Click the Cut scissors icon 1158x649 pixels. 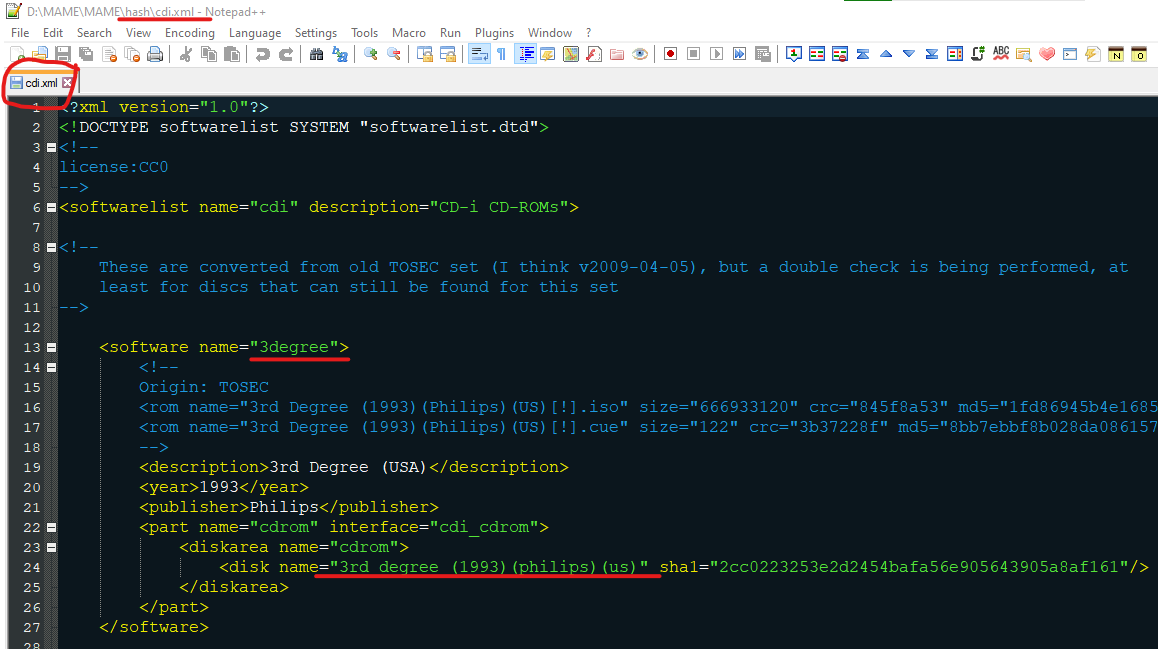click(186, 54)
